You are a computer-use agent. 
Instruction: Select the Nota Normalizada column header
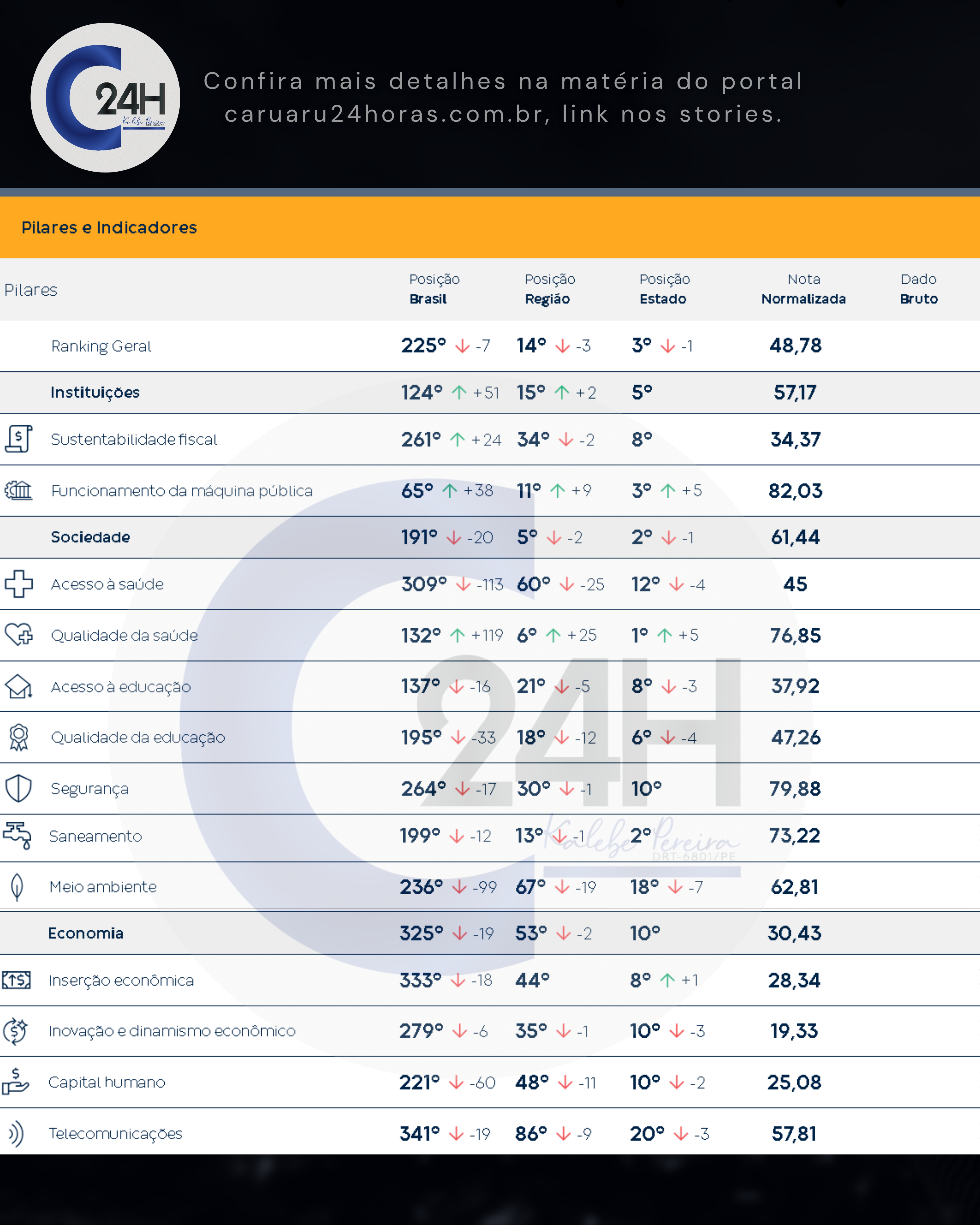tap(803, 289)
